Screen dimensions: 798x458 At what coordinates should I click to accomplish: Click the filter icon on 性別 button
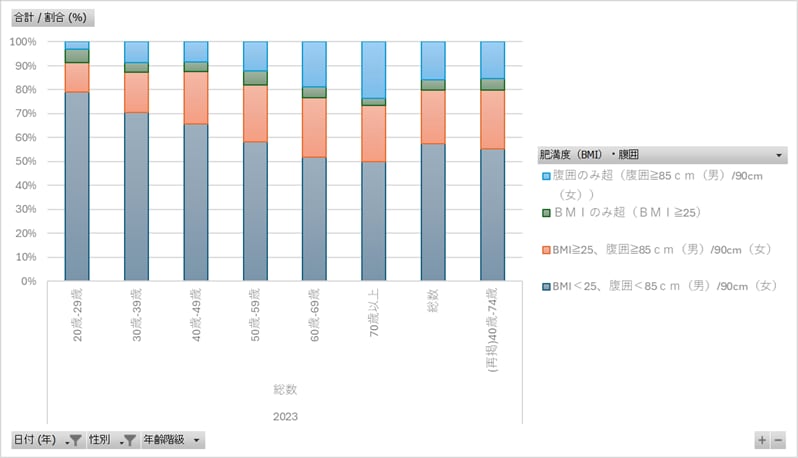point(128,440)
